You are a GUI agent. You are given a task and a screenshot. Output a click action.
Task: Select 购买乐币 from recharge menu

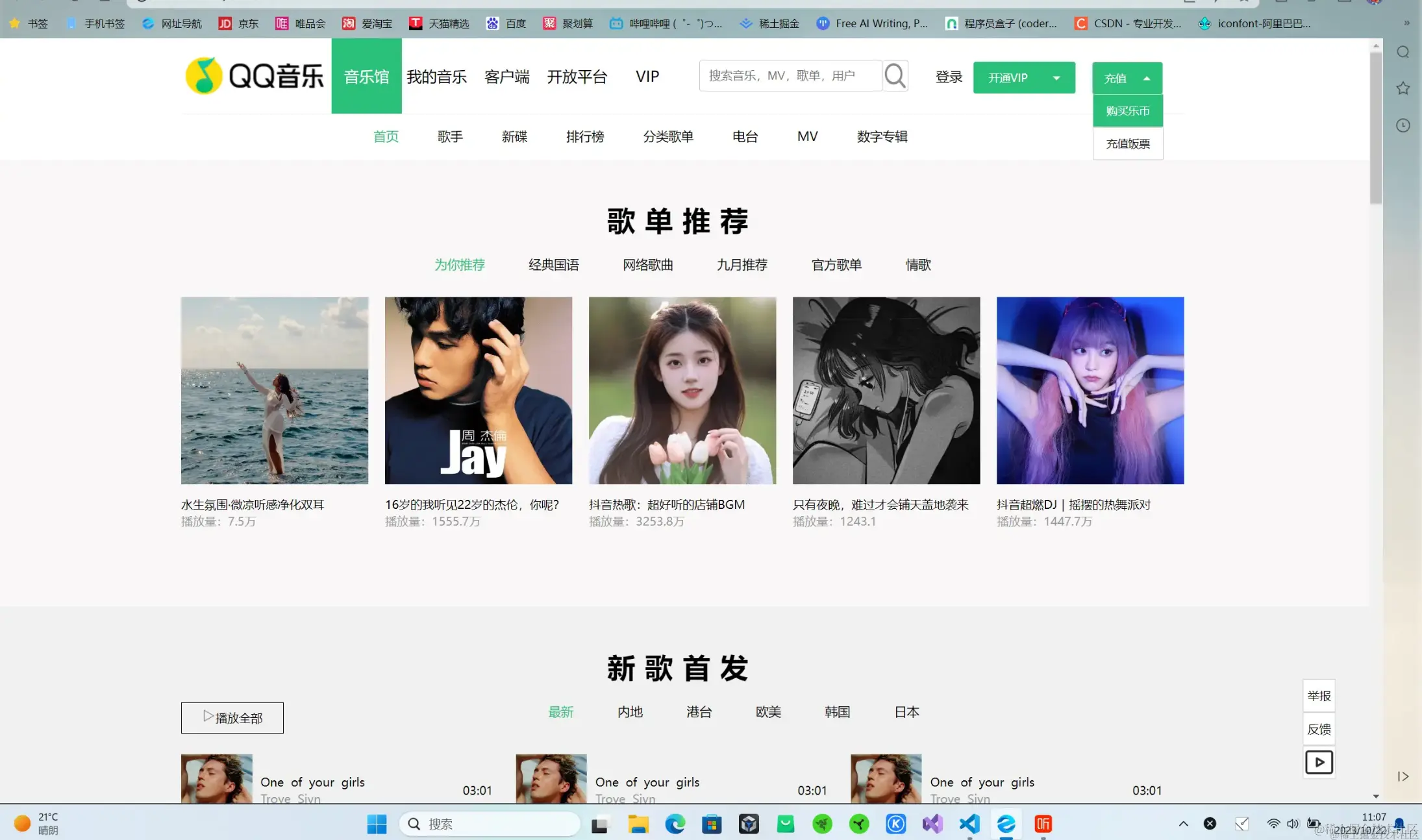coord(1127,111)
